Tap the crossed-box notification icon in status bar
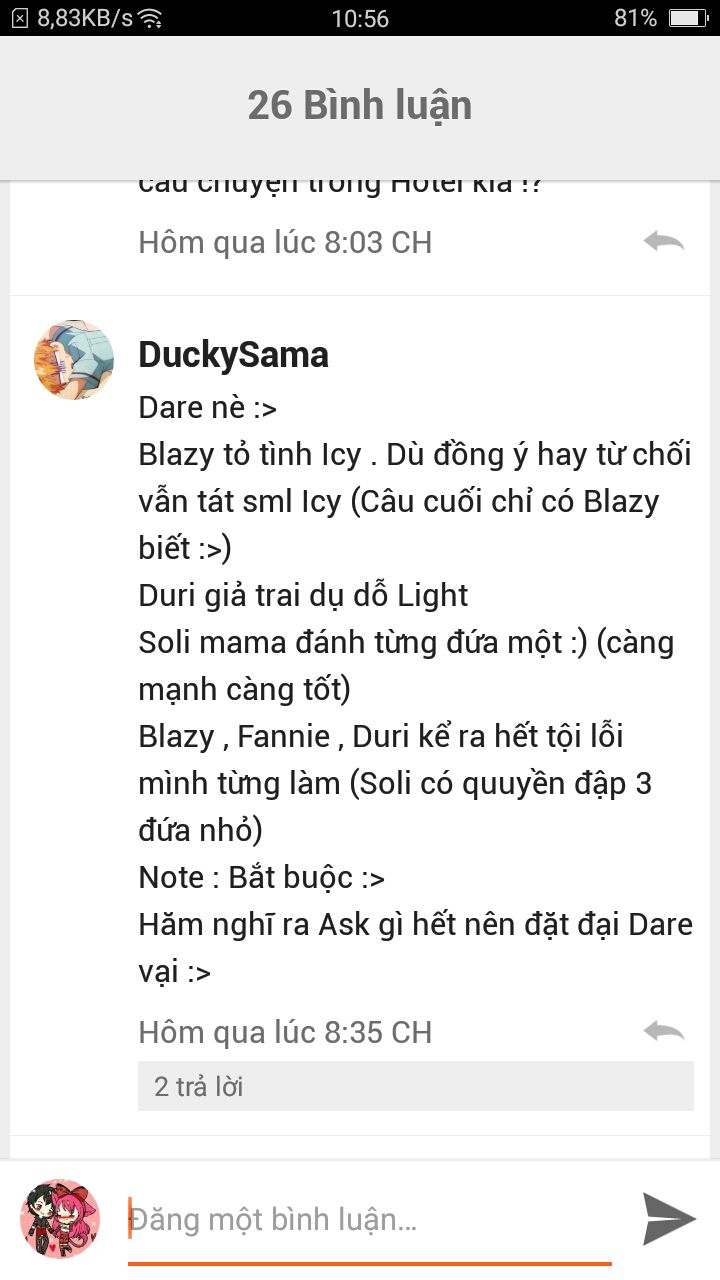Viewport: 720px width, 1280px height. 19,18
